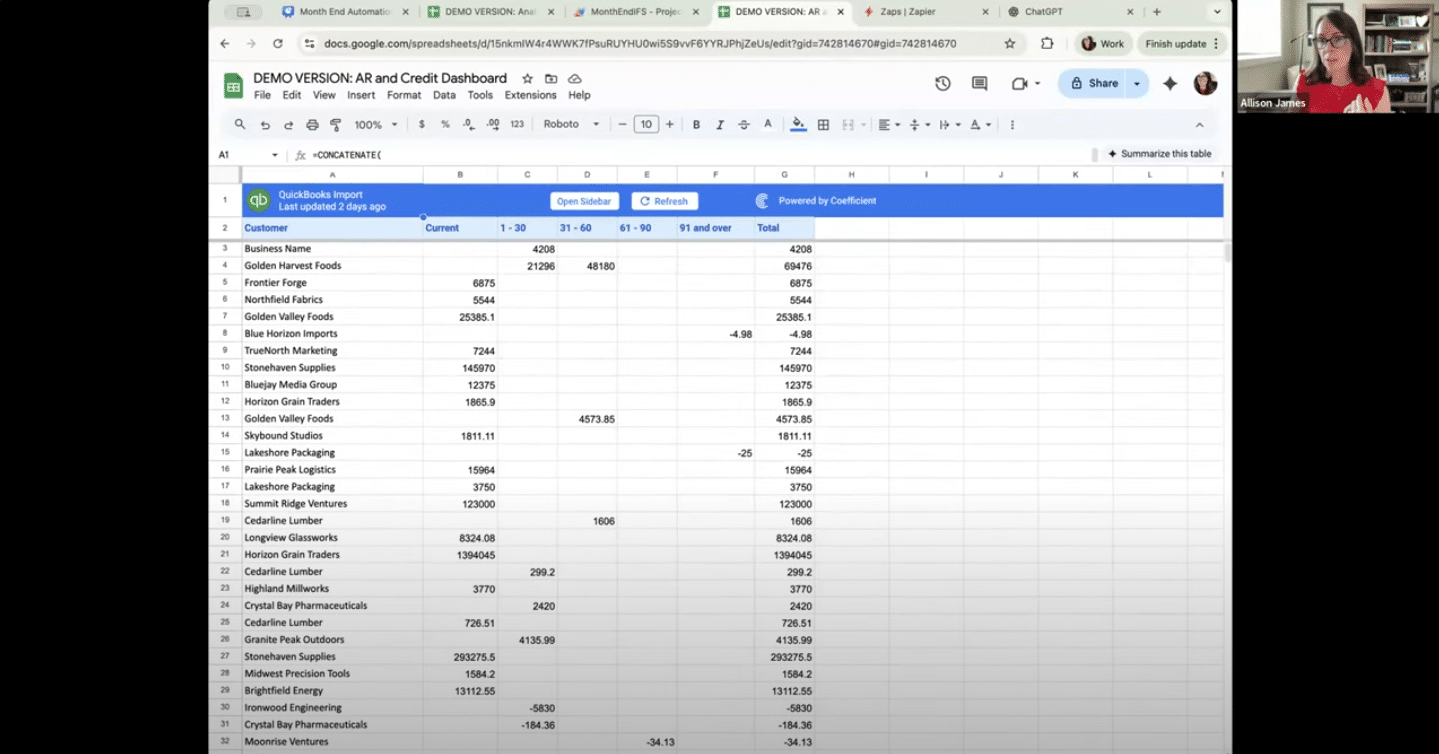Open the comments icon
1439x754 pixels.
pos(979,84)
